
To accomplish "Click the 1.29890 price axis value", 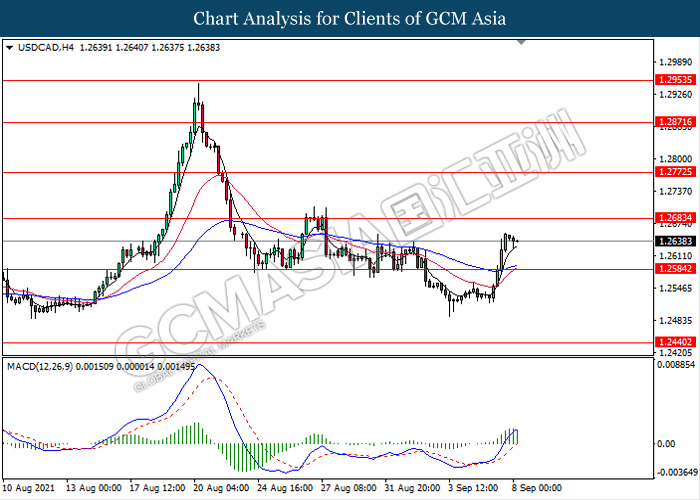I will 676,62.
